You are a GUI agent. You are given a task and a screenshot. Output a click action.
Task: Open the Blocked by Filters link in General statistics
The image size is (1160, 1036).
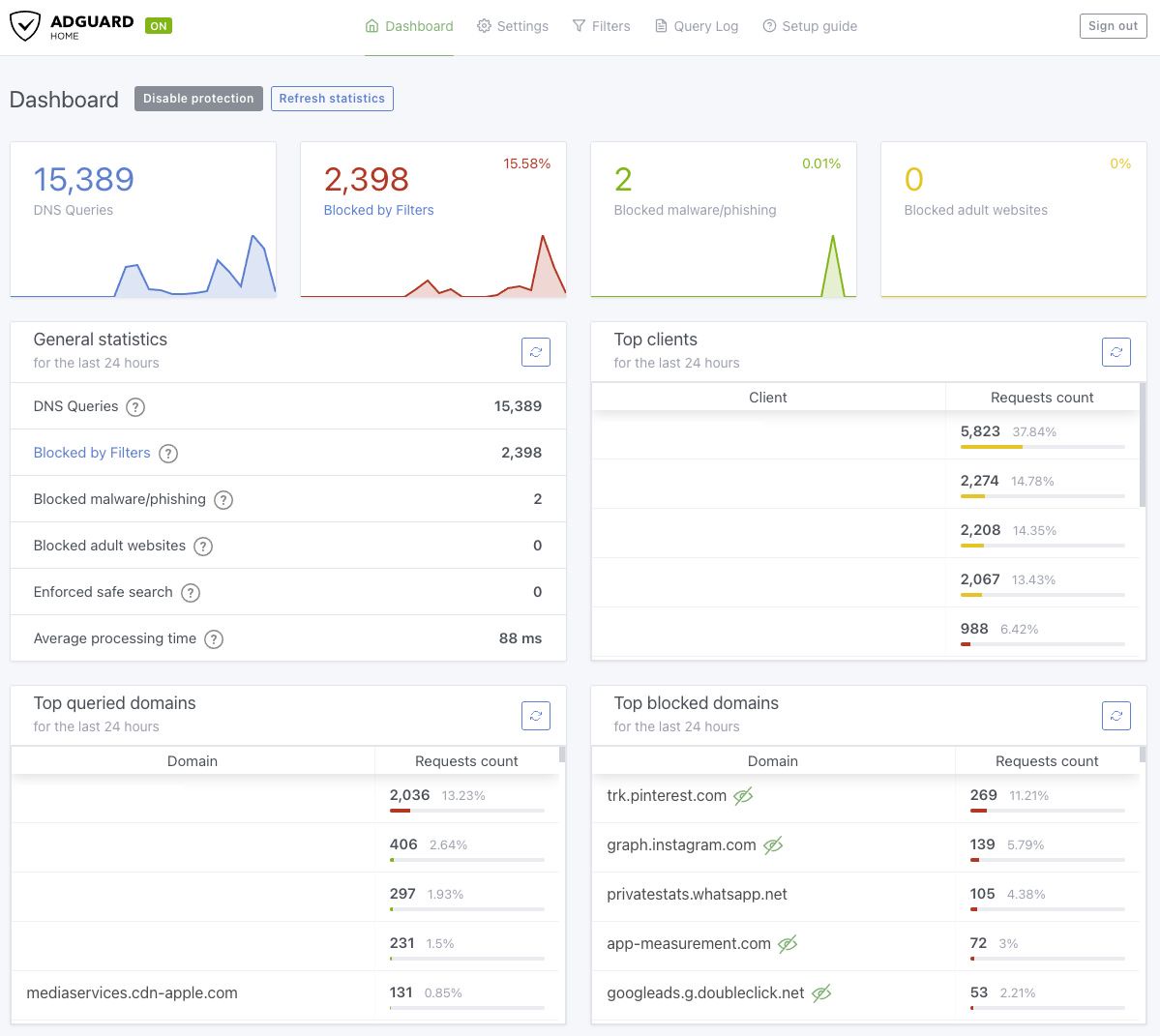92,453
